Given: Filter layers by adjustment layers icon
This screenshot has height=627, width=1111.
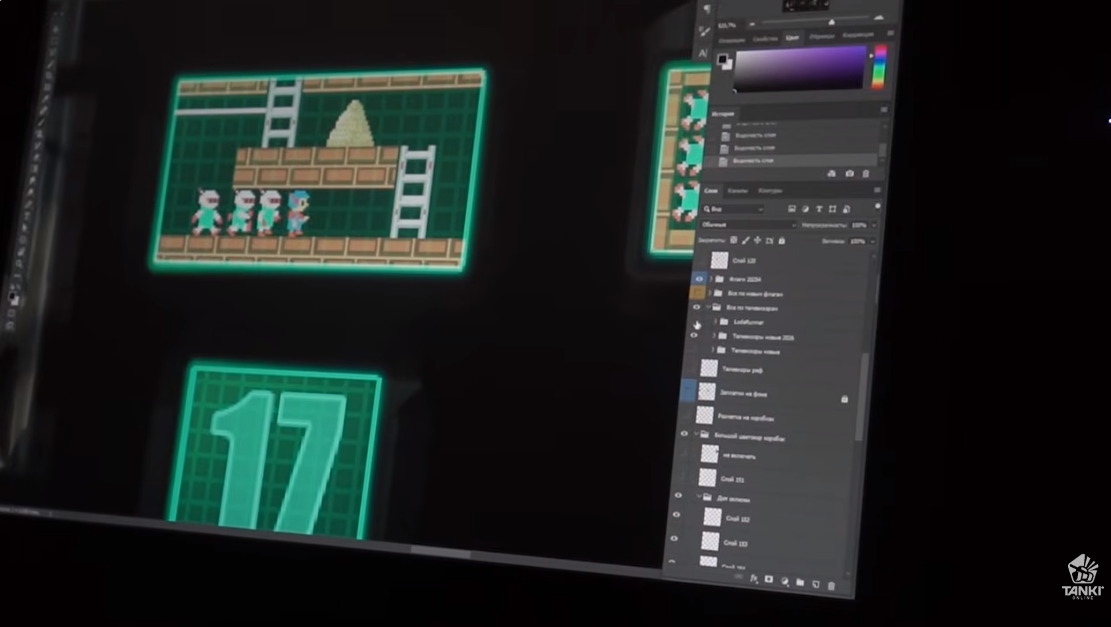Looking at the screenshot, I should coord(806,209).
